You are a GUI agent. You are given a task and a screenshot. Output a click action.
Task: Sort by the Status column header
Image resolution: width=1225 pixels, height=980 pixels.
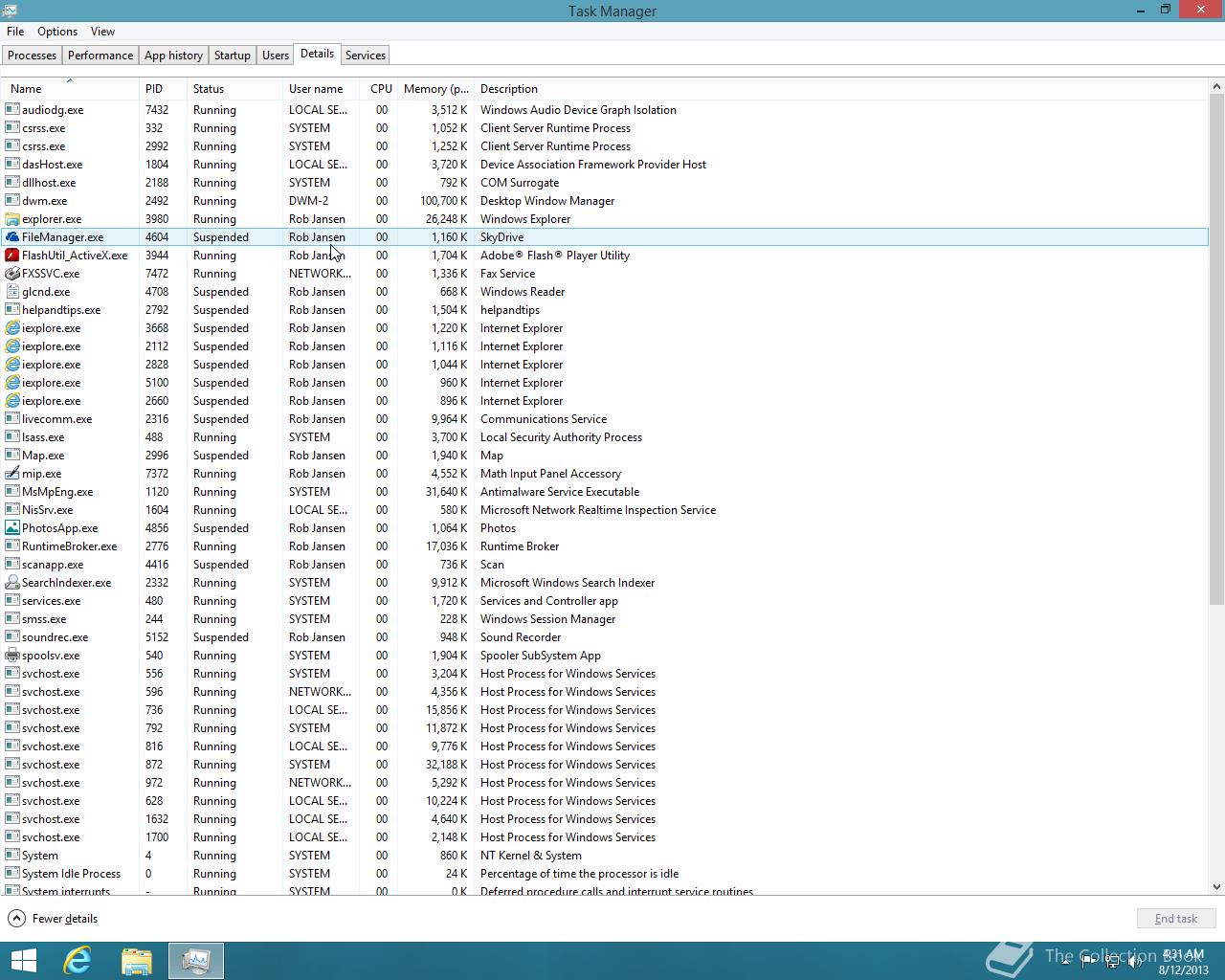click(x=234, y=88)
